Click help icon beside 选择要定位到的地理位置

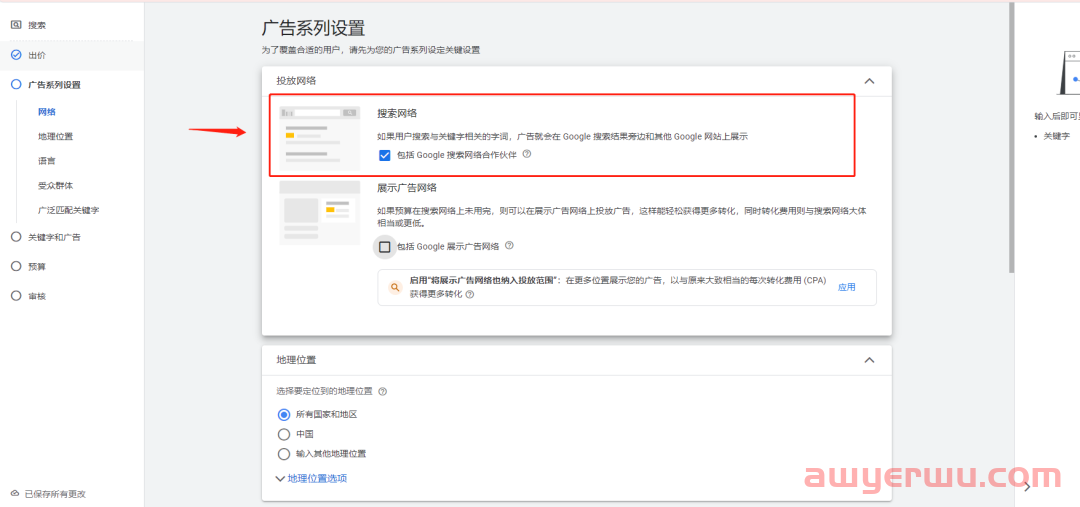point(383,391)
